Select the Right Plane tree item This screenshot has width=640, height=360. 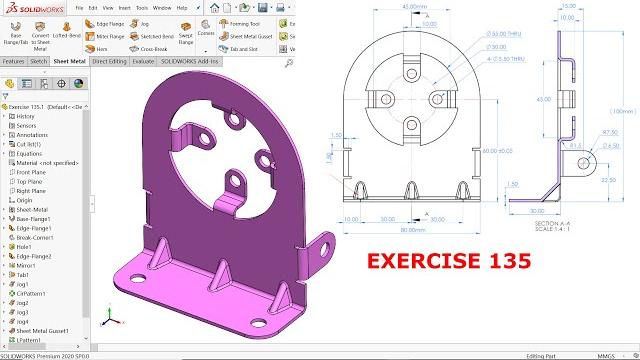(x=27, y=191)
